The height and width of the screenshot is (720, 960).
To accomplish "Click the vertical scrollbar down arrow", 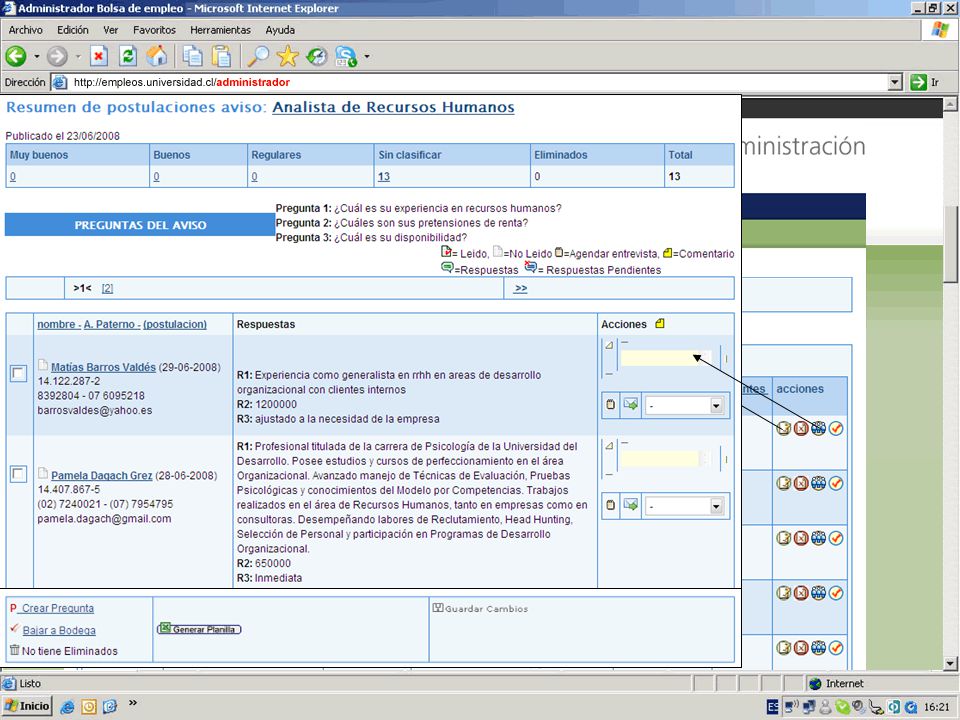I will [x=950, y=663].
